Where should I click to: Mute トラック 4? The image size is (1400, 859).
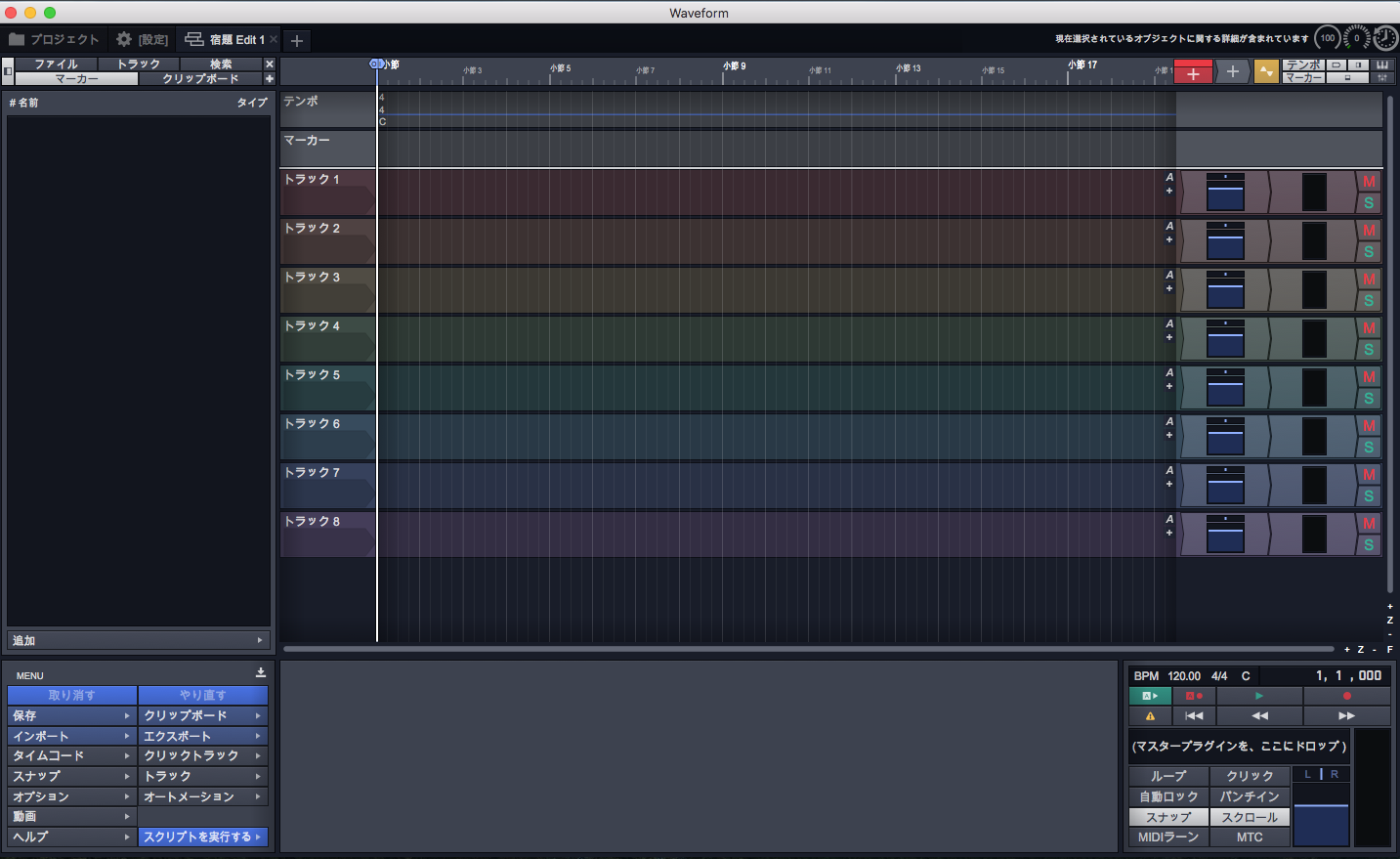[x=1369, y=328]
